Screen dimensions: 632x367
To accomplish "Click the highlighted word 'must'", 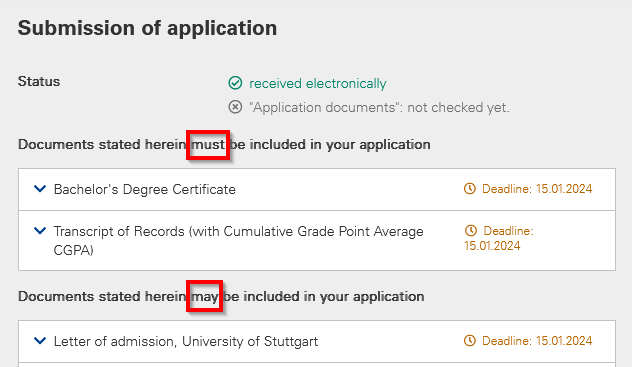I will click(x=208, y=144).
